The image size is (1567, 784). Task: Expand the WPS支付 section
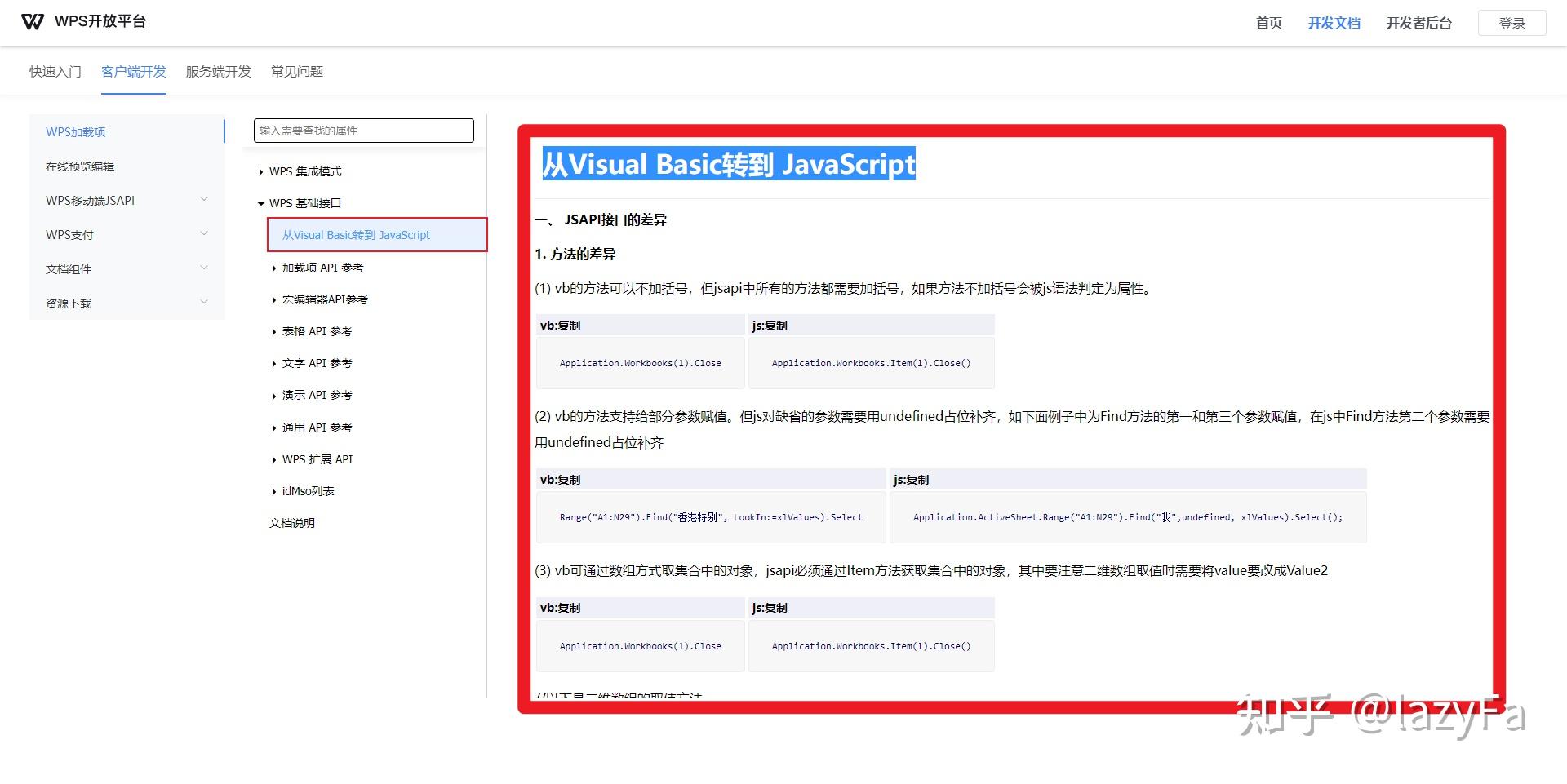tap(127, 234)
